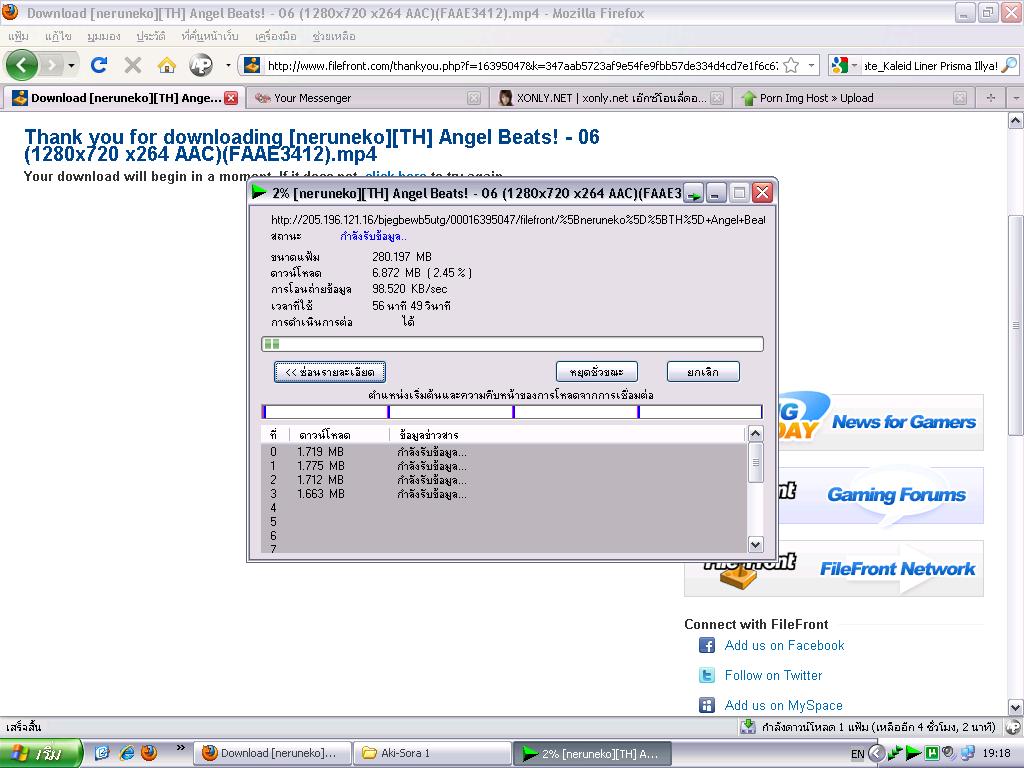Click the gray stop loading X icon

coord(133,65)
